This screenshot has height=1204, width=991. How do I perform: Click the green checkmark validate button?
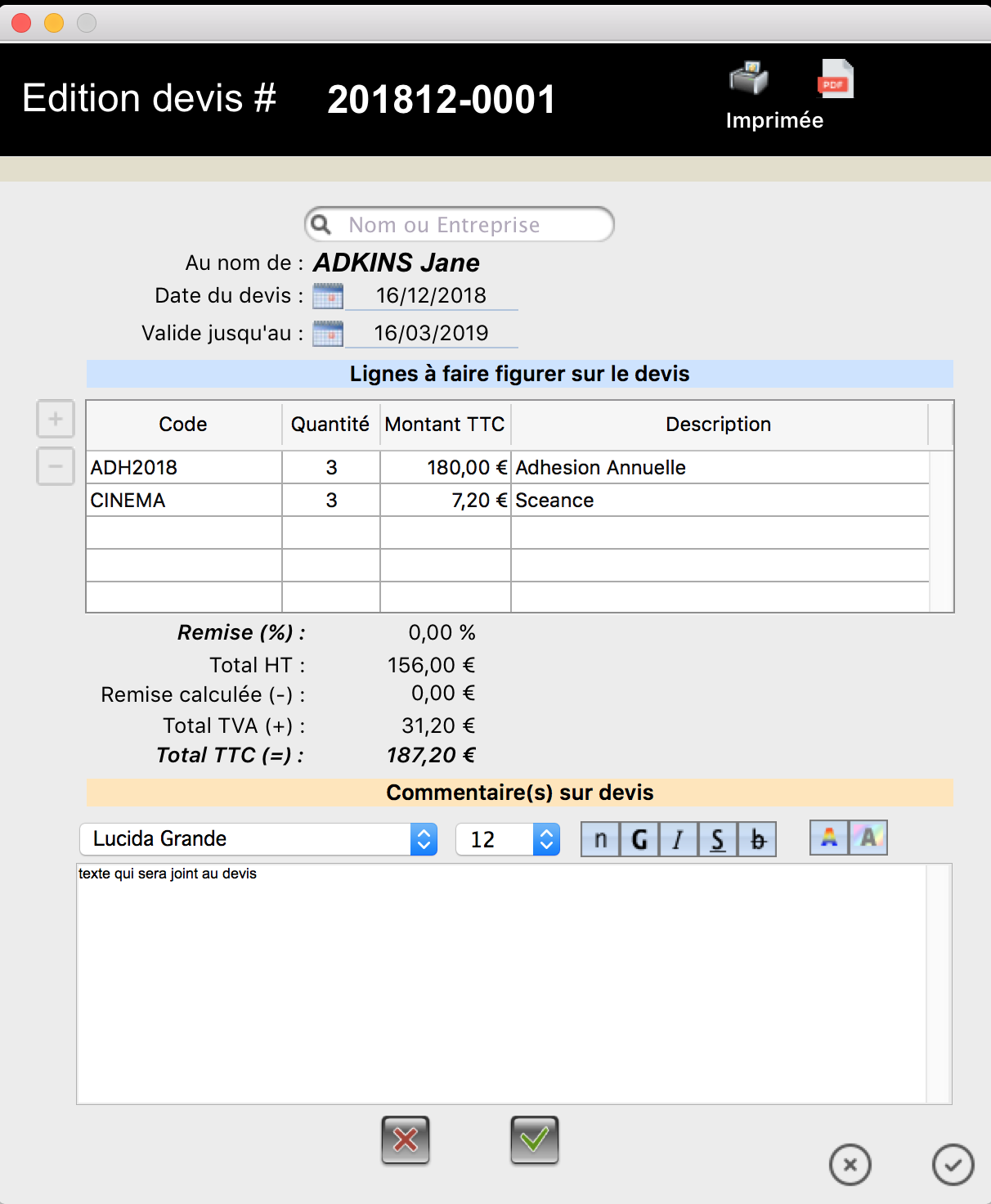tap(535, 1139)
